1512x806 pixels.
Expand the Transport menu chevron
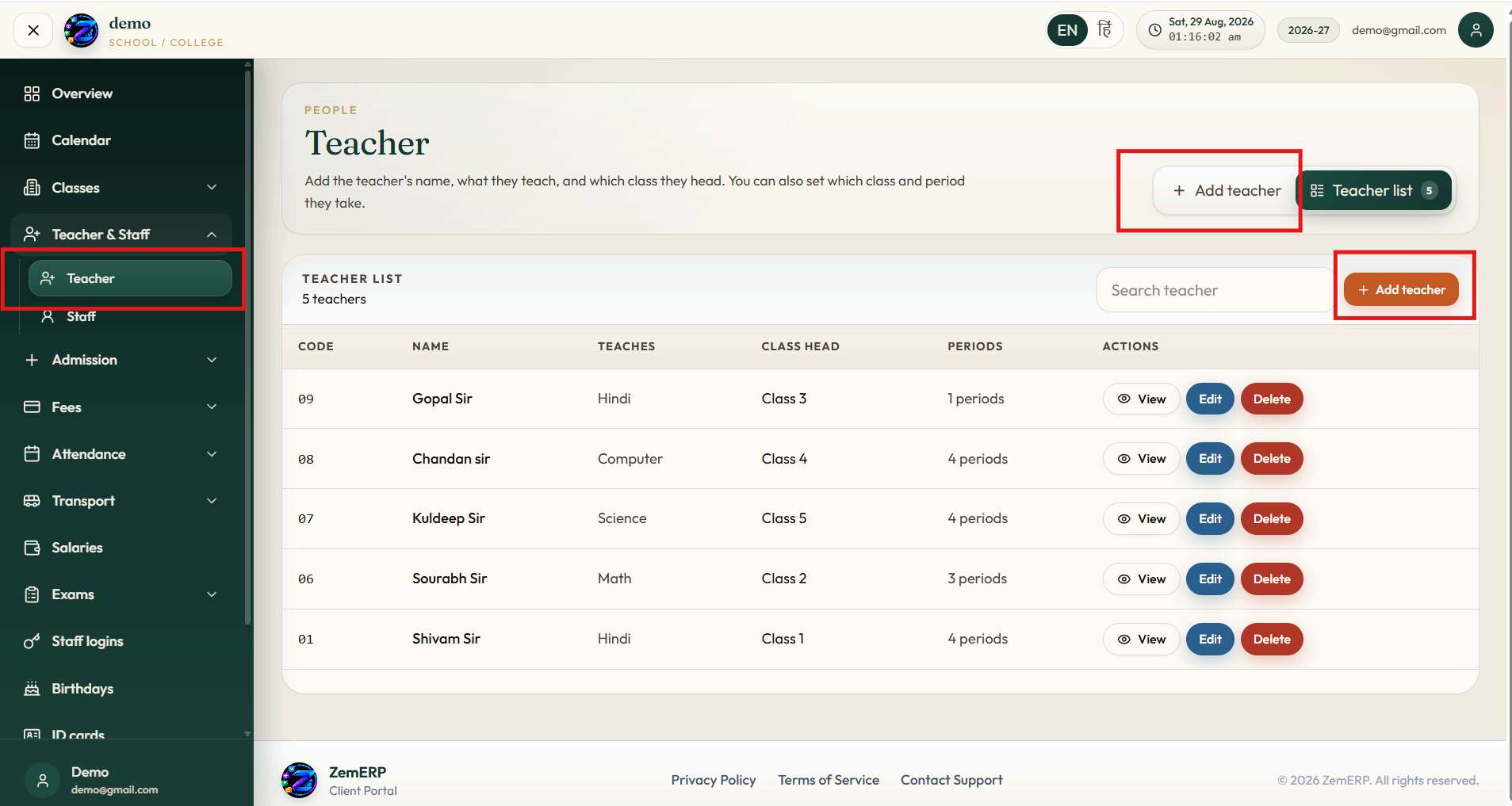click(x=212, y=501)
